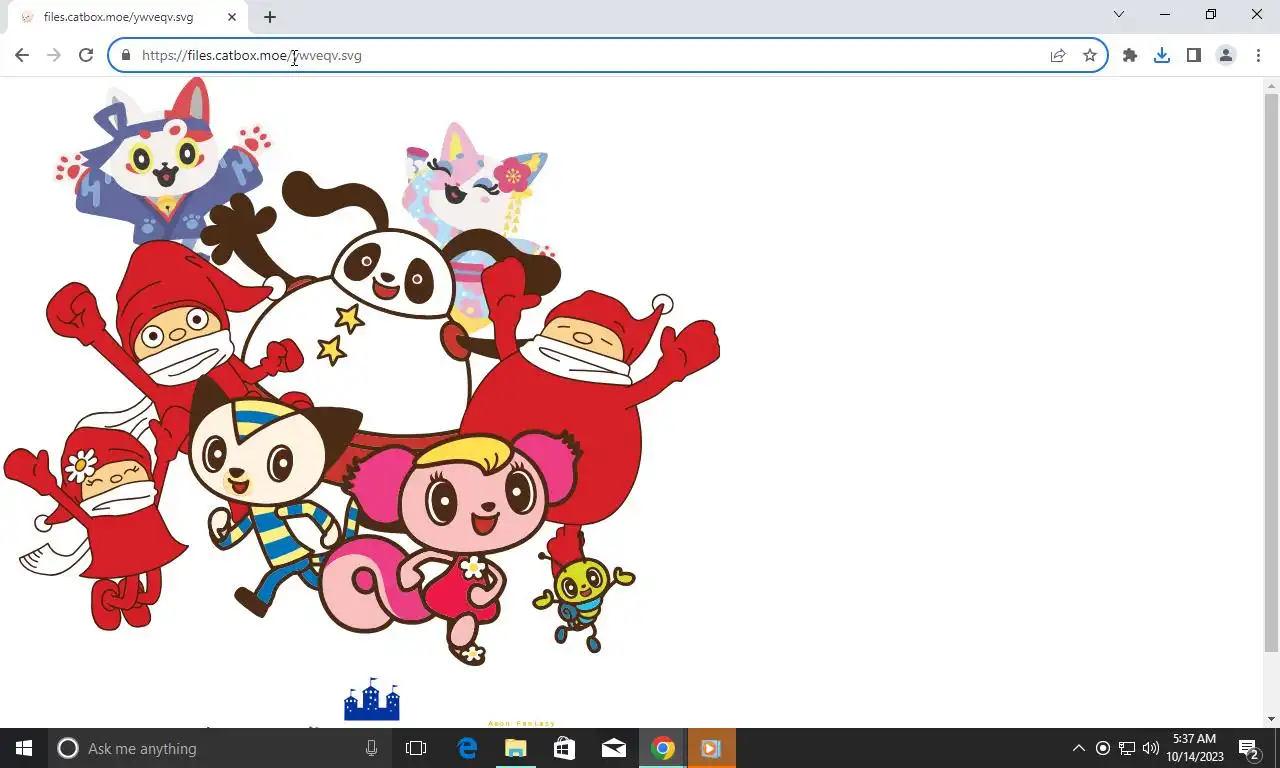The image size is (1280, 768).
Task: Open the Extensions puzzle icon
Action: [1130, 55]
